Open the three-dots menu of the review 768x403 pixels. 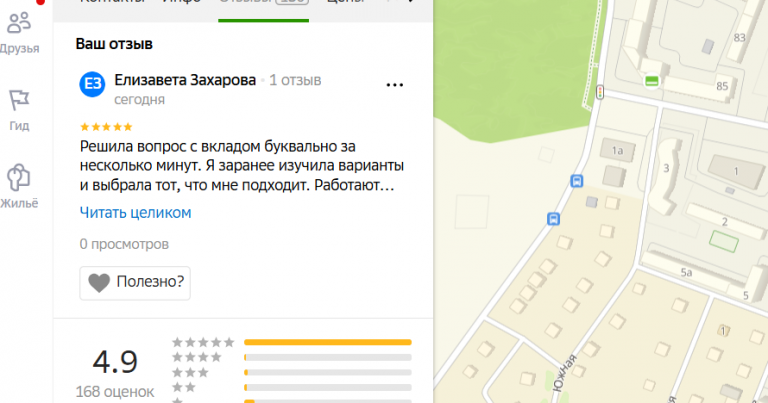coord(394,85)
